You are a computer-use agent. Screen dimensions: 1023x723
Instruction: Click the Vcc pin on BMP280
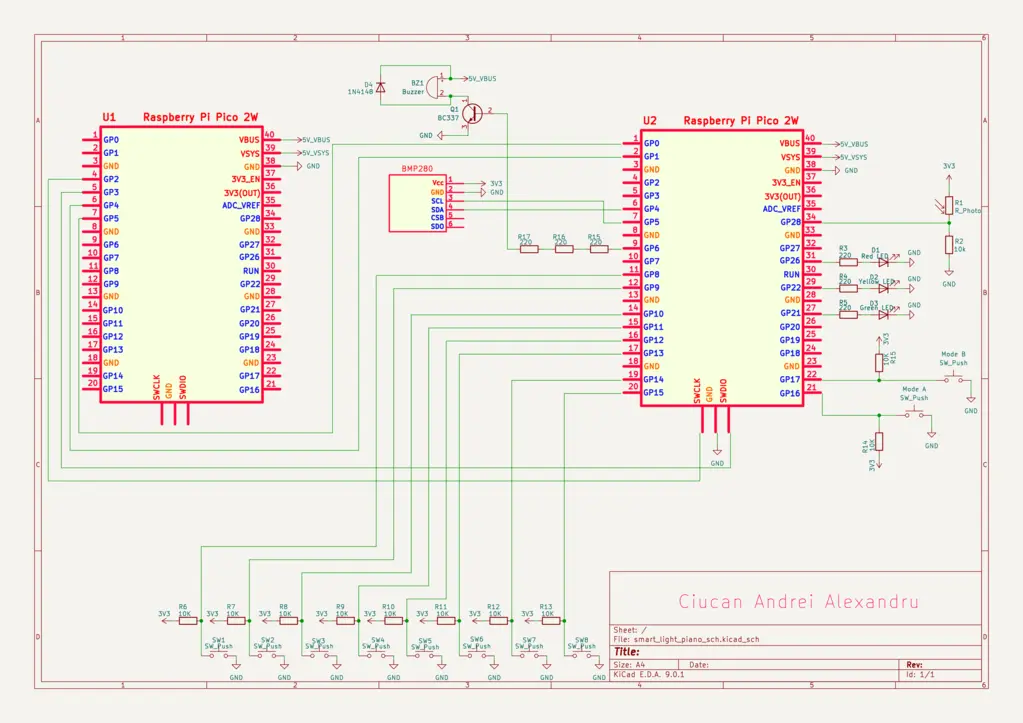pyautogui.click(x=438, y=183)
